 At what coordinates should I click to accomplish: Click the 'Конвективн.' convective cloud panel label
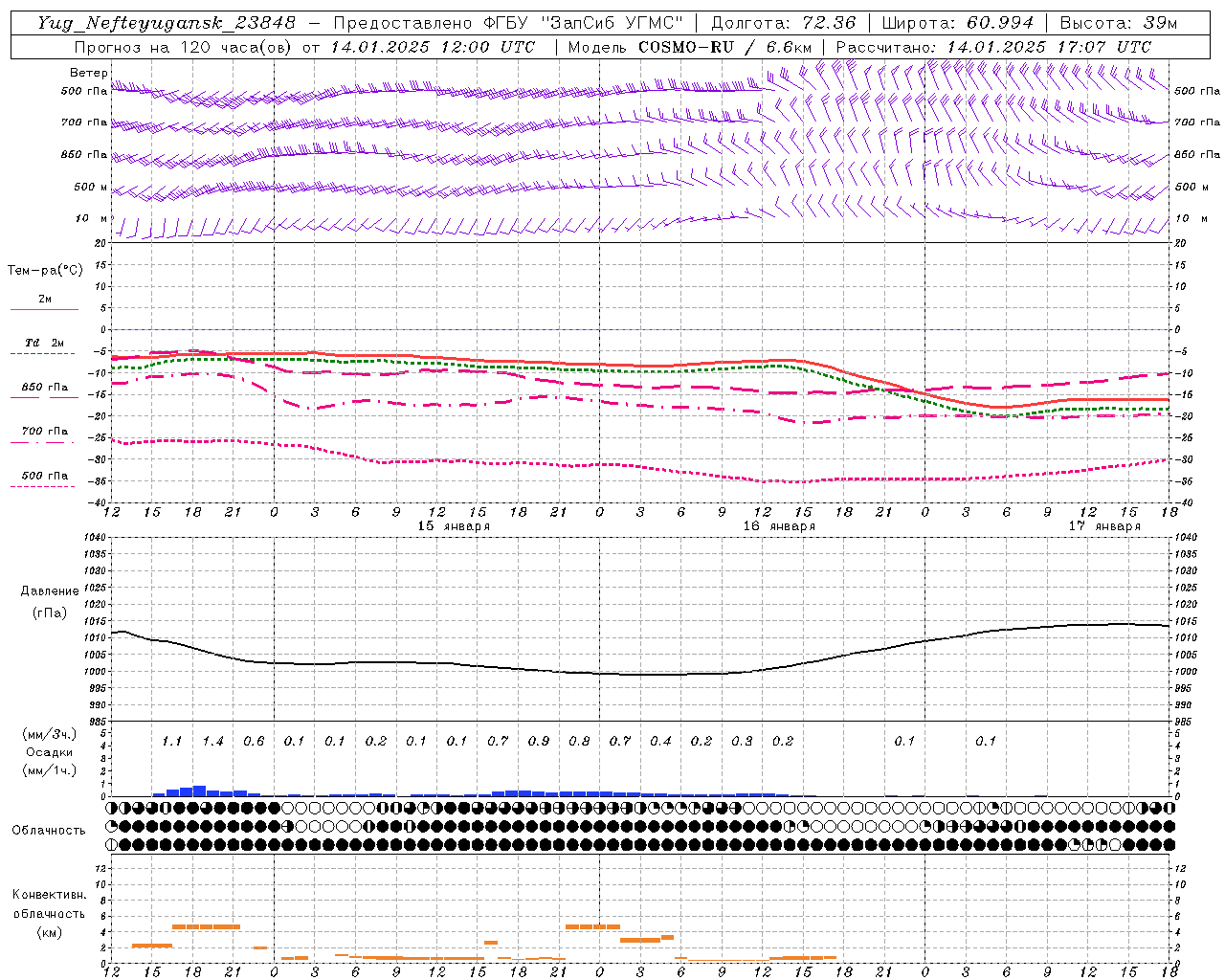(x=50, y=895)
